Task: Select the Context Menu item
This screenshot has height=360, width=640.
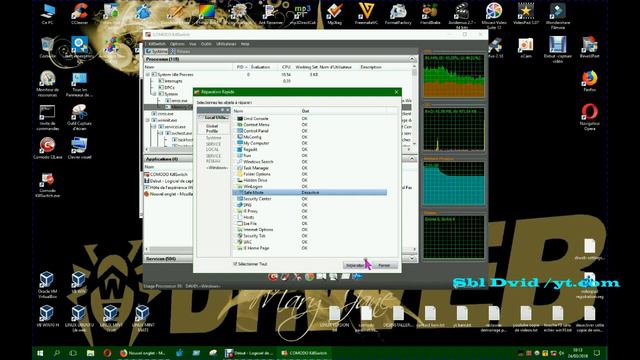Action: 256,124
